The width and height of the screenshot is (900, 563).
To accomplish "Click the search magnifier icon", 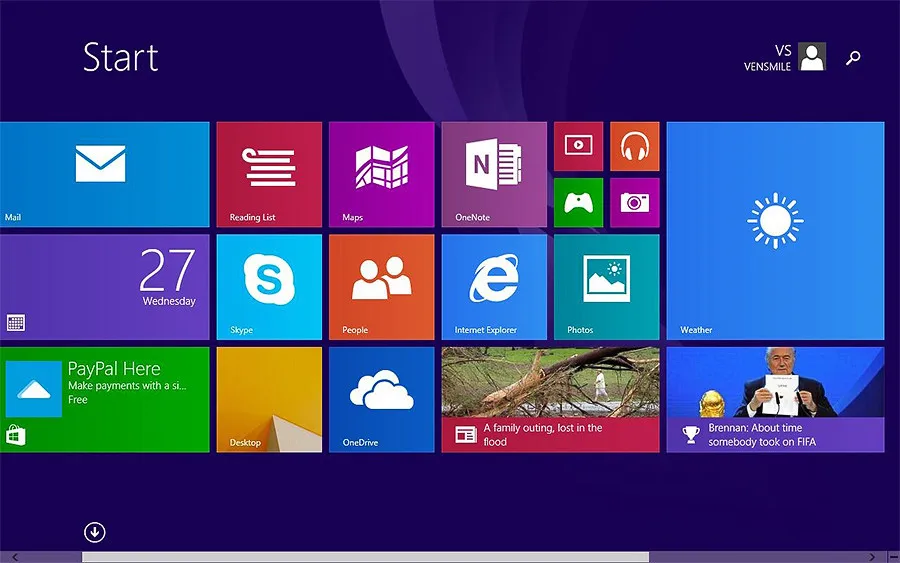I will click(x=853, y=57).
